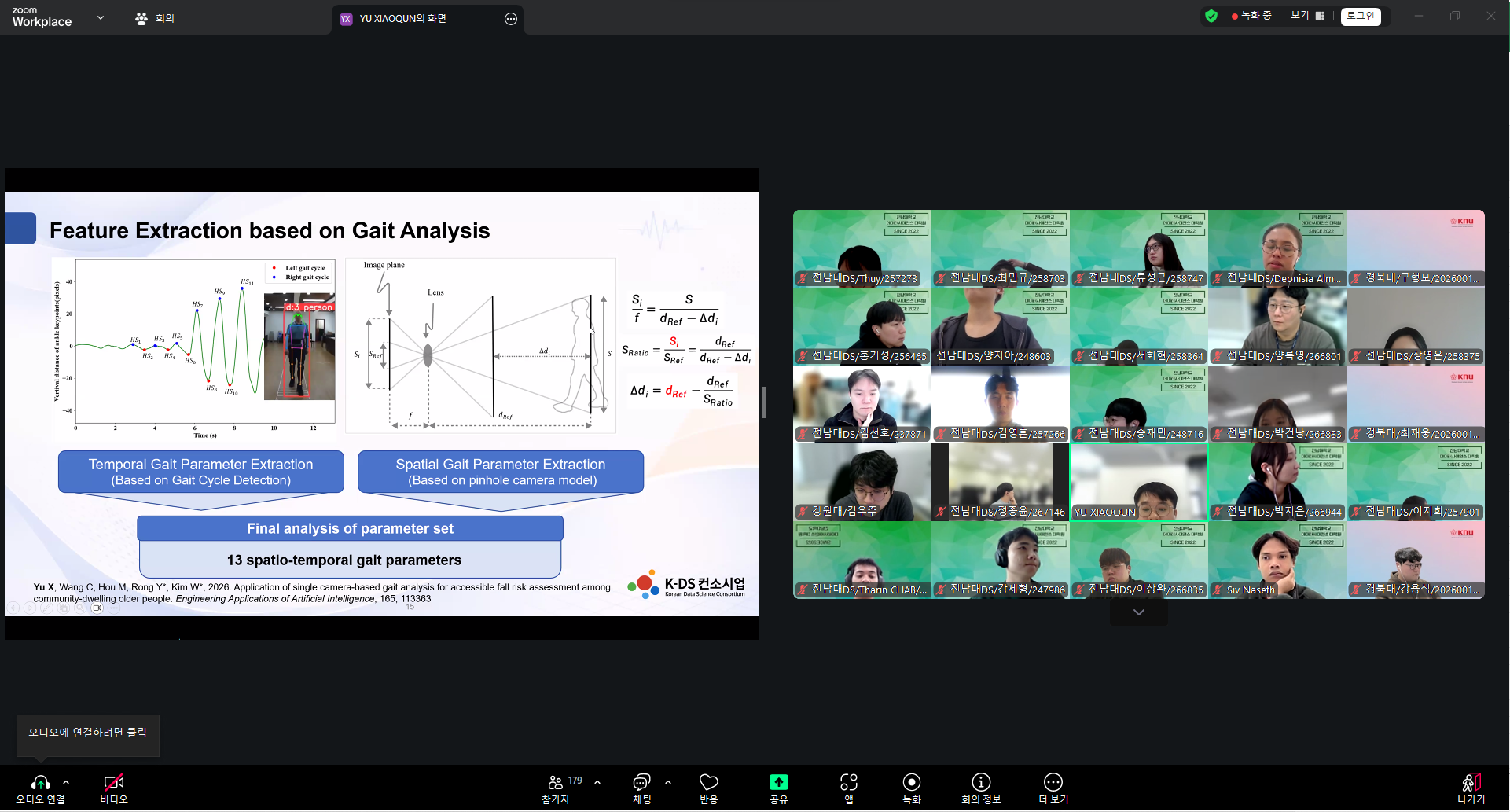Open Zoom Workplace dropdown arrow
This screenshot has width=1510, height=812.
pyautogui.click(x=101, y=17)
